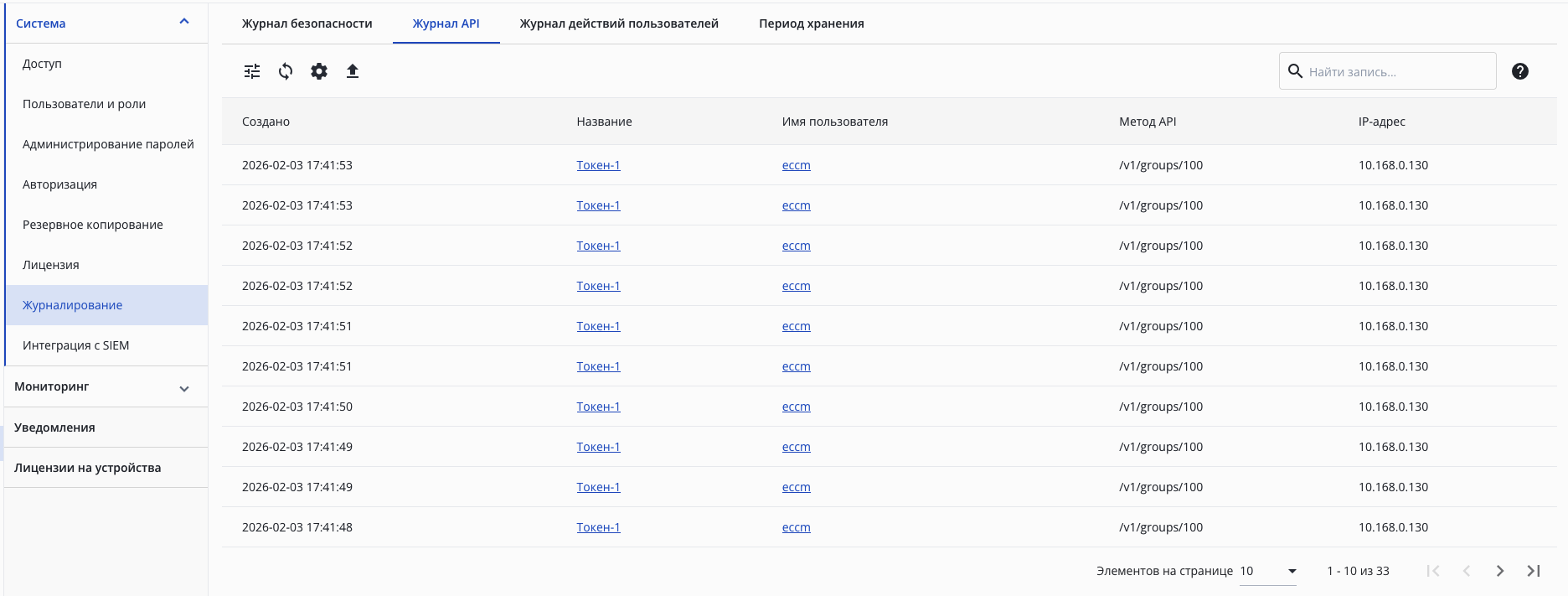This screenshot has height=596, width=1568.
Task: Jump to the last page arrow
Action: [x=1534, y=571]
